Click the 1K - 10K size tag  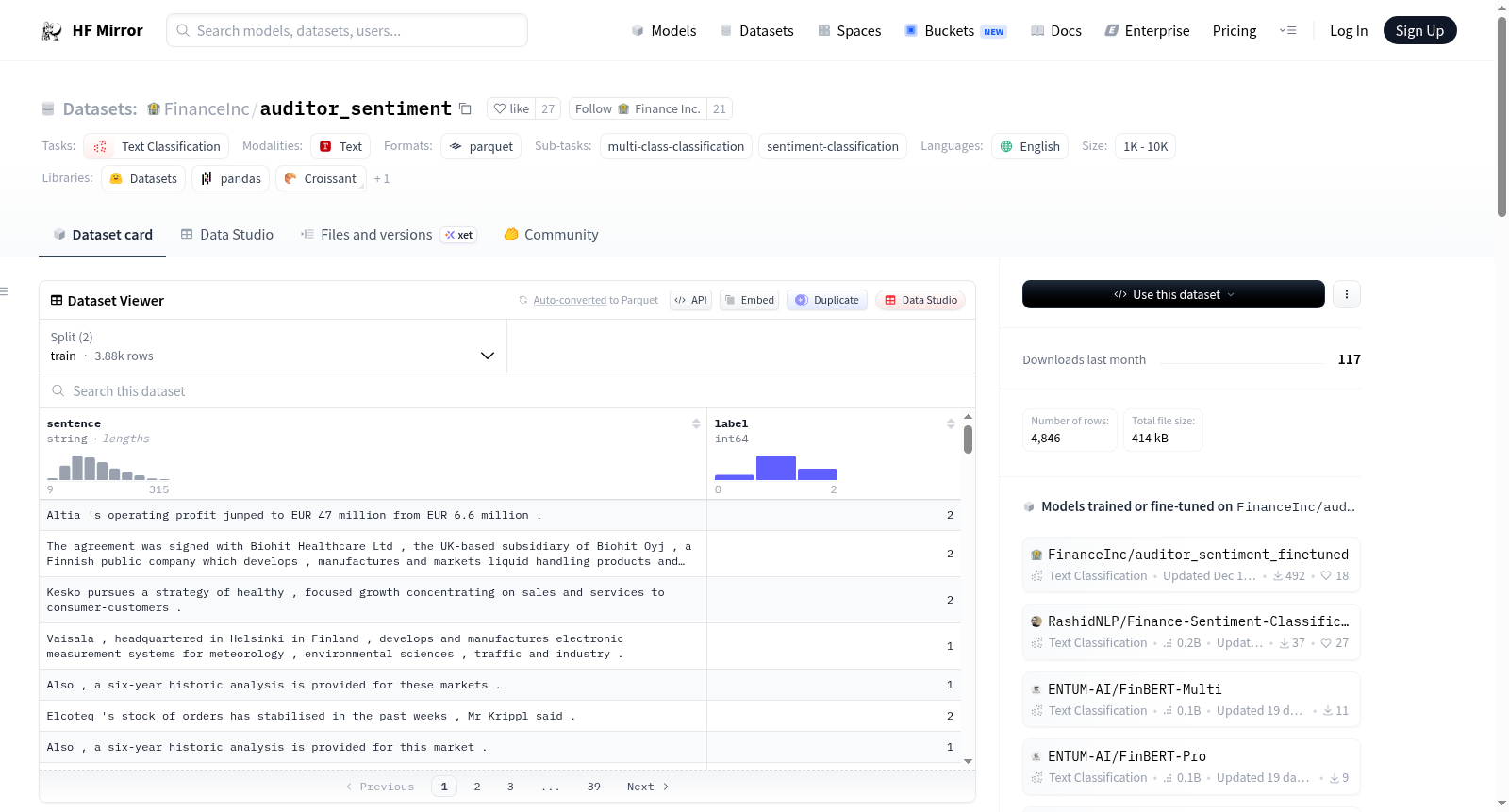tap(1146, 146)
